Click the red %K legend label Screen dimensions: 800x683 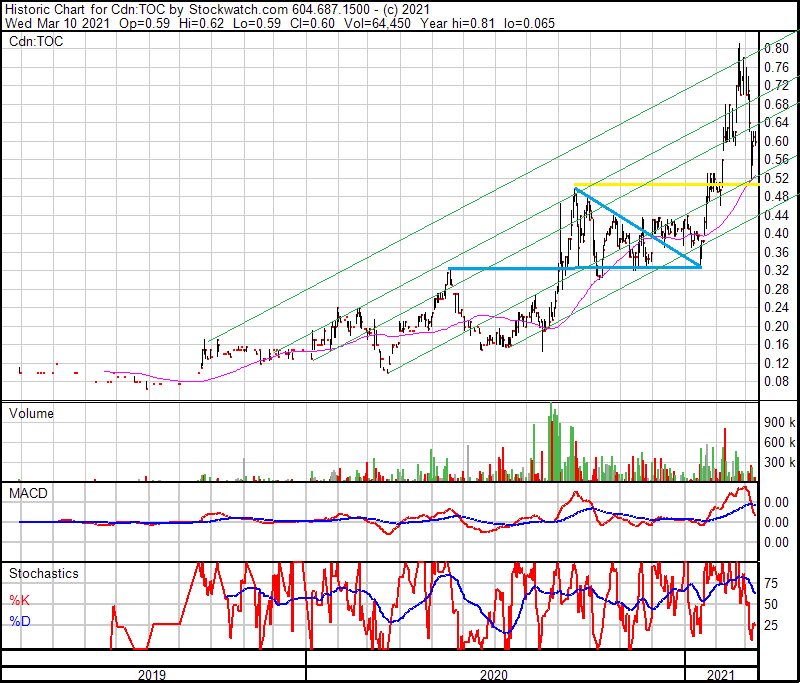click(19, 600)
